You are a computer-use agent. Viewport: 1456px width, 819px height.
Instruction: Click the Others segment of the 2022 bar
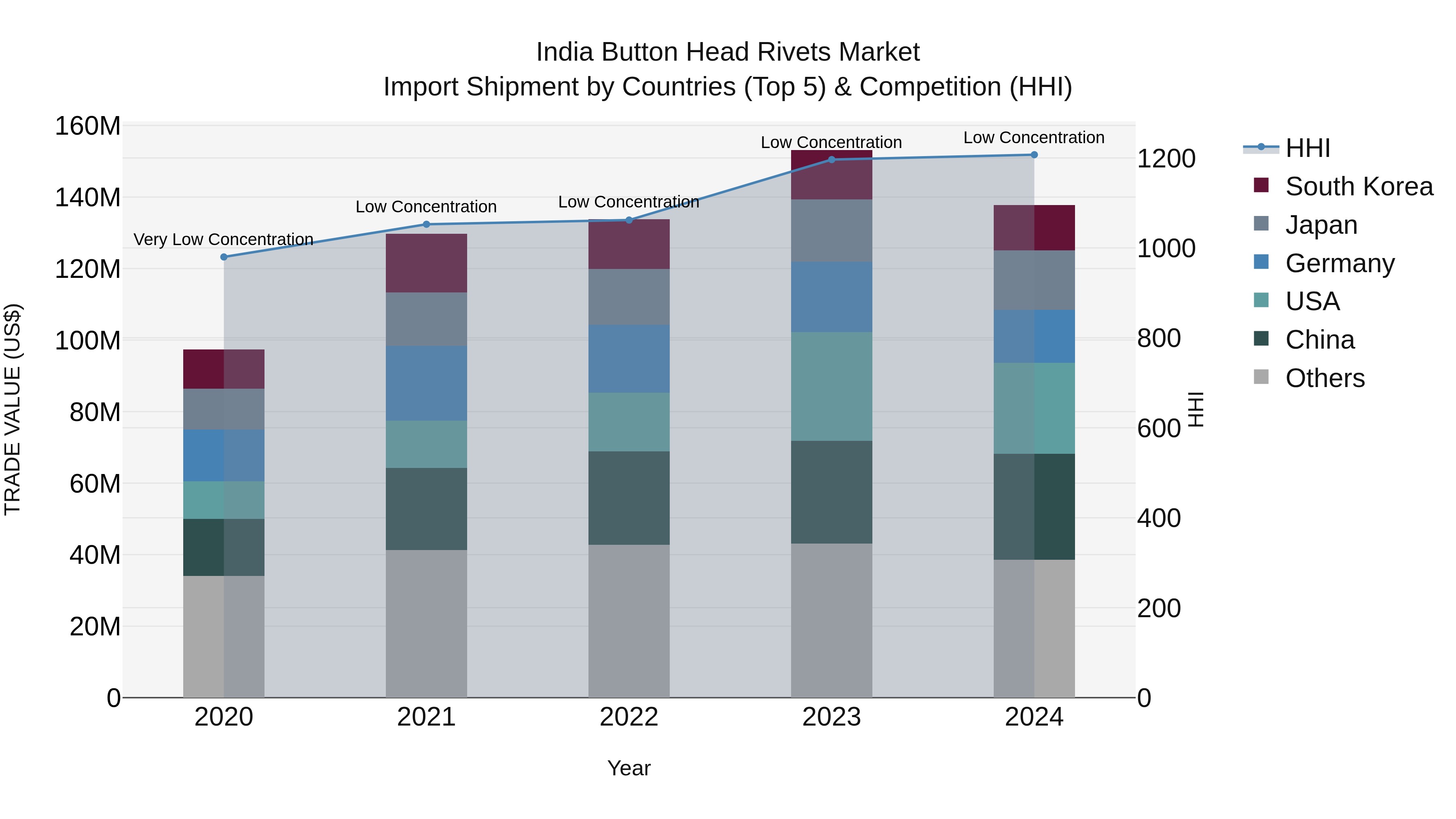(x=629, y=621)
